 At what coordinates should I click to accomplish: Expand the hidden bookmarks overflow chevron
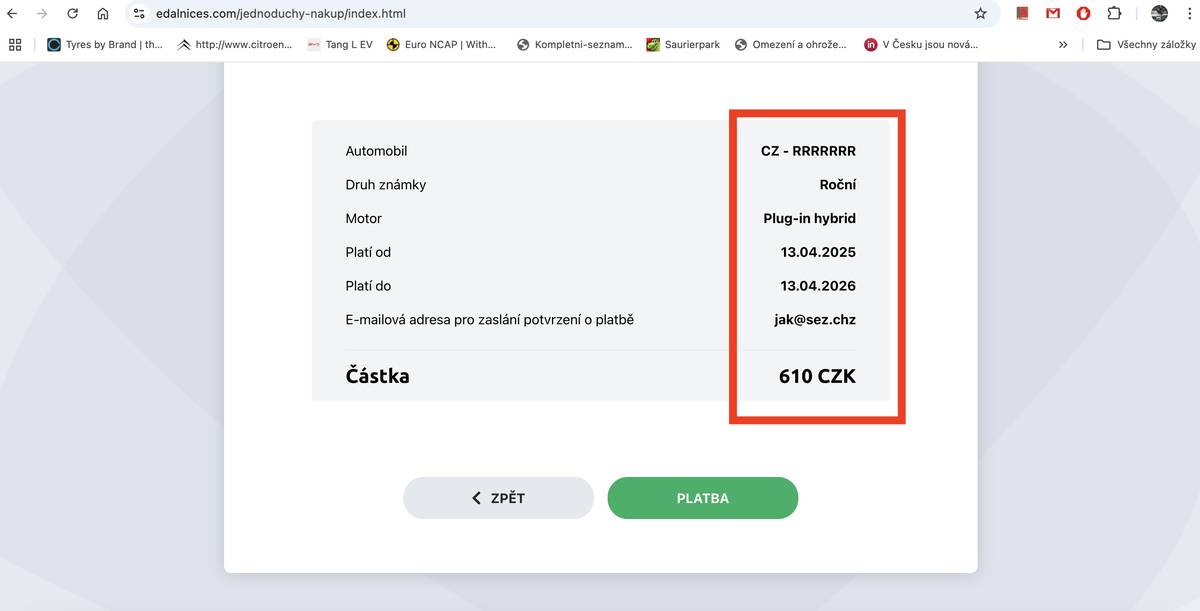1063,44
